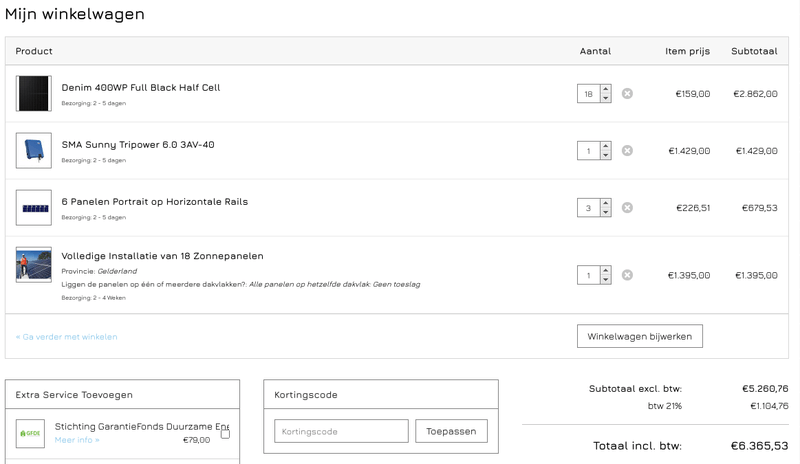Click the Subtotaal column header
This screenshot has height=464, width=800.
coord(754,51)
